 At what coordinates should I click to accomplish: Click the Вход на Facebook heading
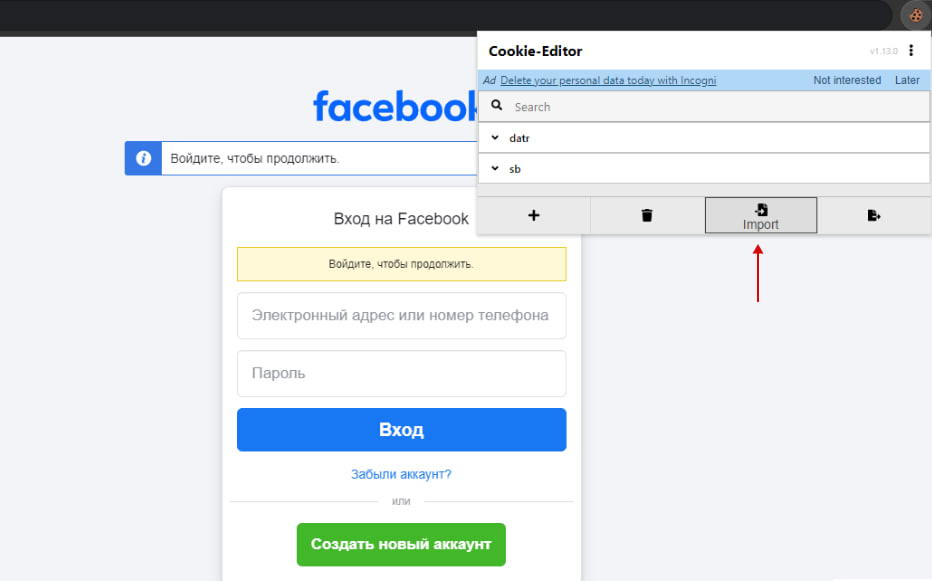pyautogui.click(x=401, y=219)
